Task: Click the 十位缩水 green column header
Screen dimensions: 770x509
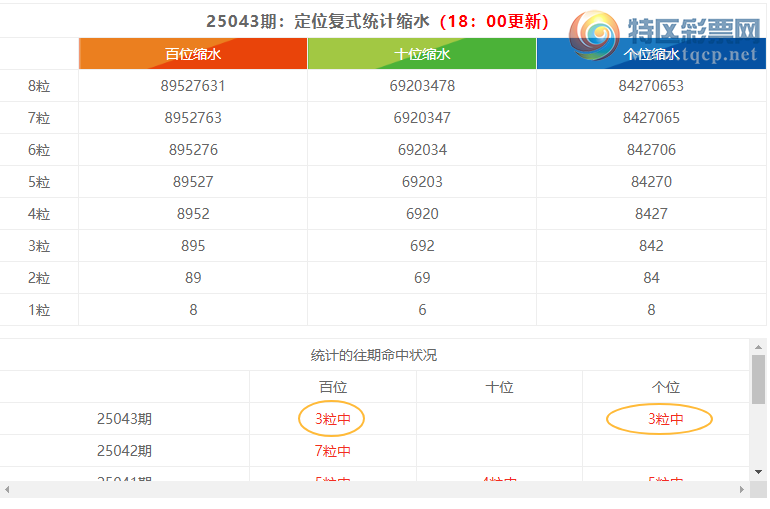Action: pos(422,54)
